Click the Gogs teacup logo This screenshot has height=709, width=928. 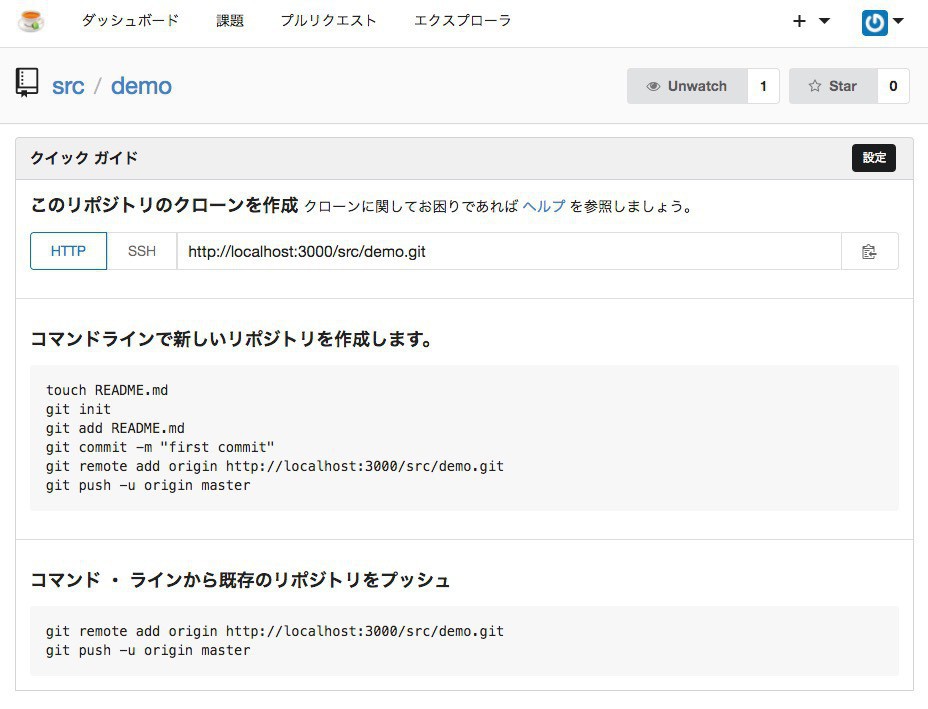point(31,21)
